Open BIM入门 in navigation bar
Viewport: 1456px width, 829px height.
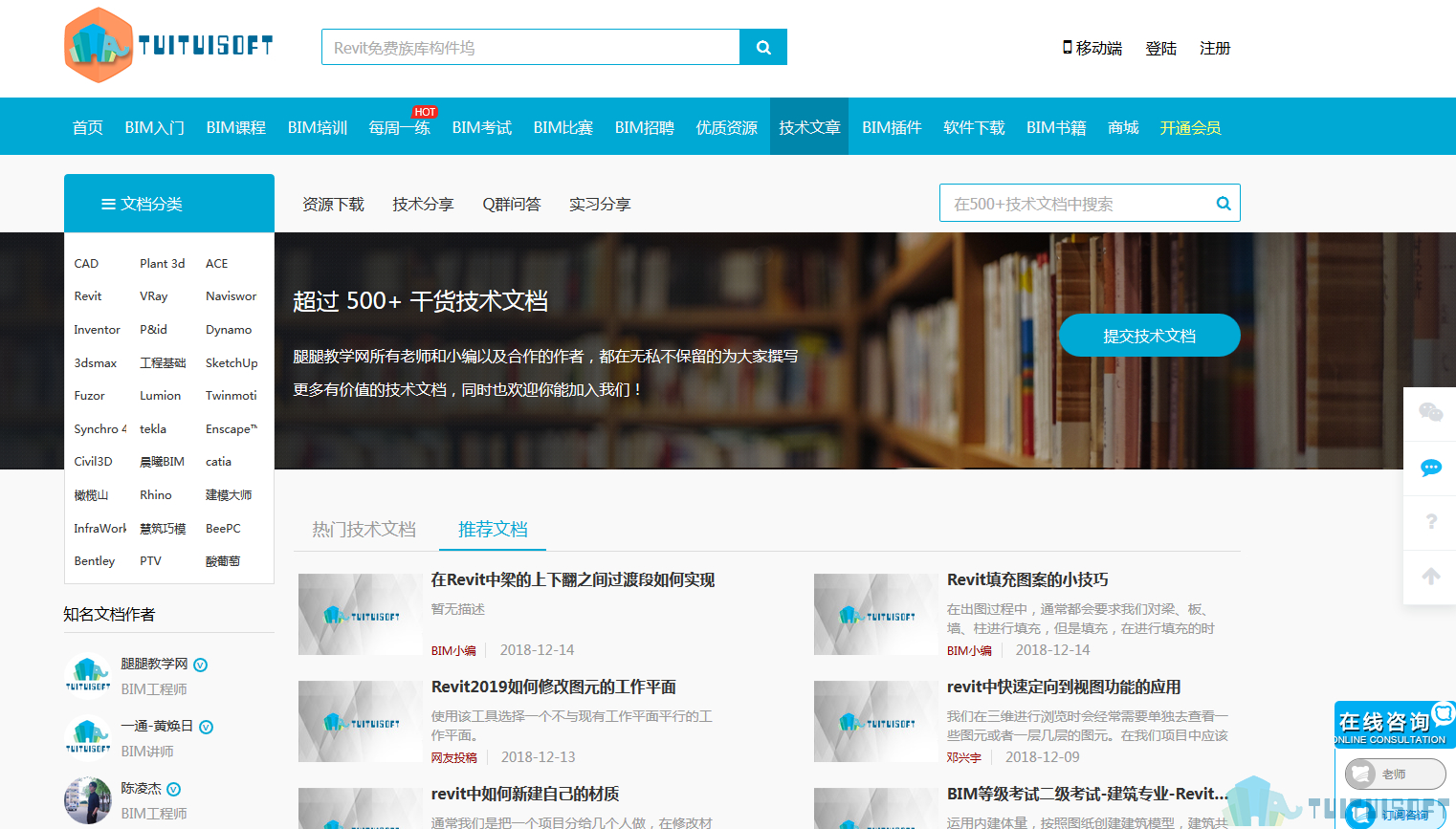pyautogui.click(x=154, y=127)
